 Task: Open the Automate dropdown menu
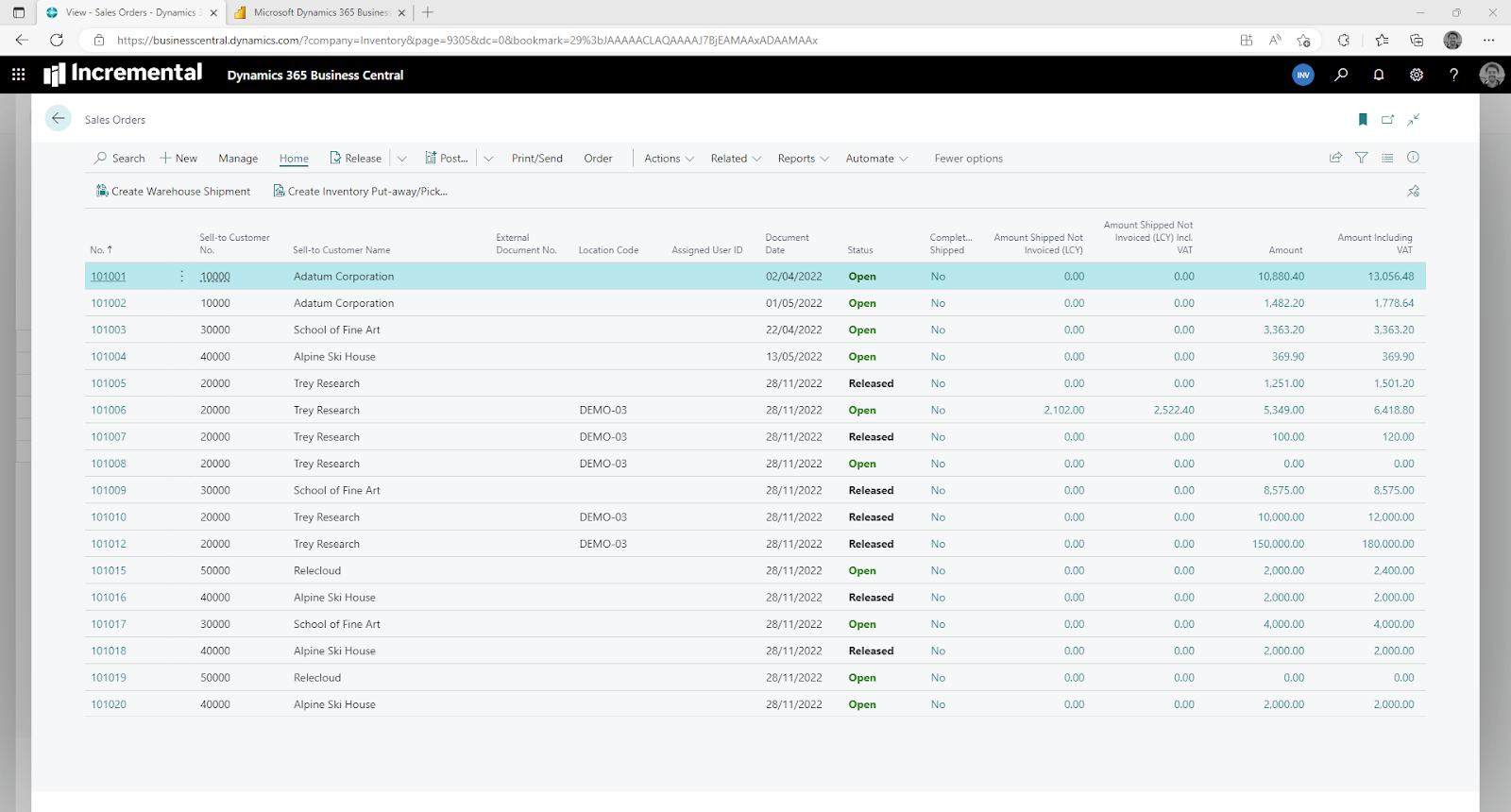tap(876, 159)
